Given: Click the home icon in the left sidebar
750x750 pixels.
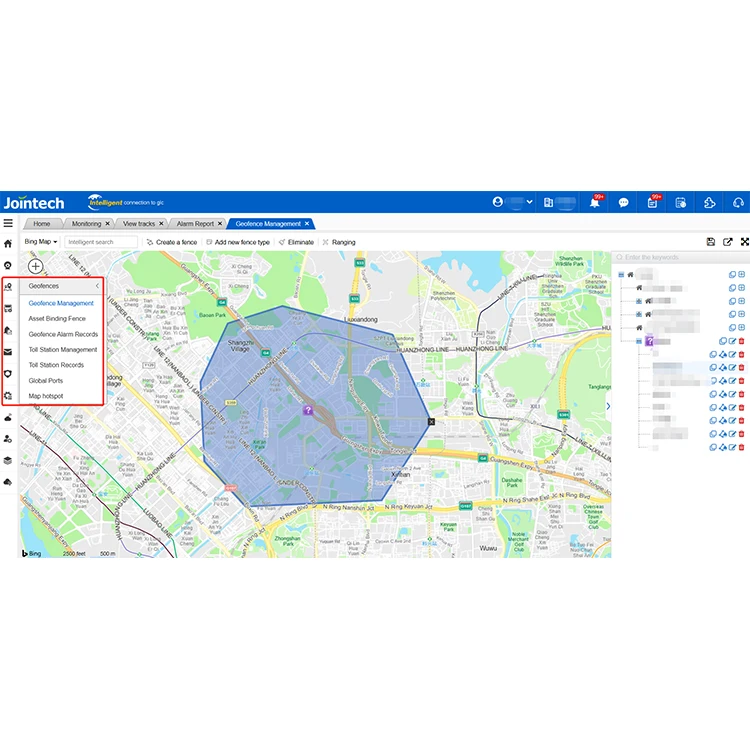Looking at the screenshot, I should pyautogui.click(x=8, y=243).
